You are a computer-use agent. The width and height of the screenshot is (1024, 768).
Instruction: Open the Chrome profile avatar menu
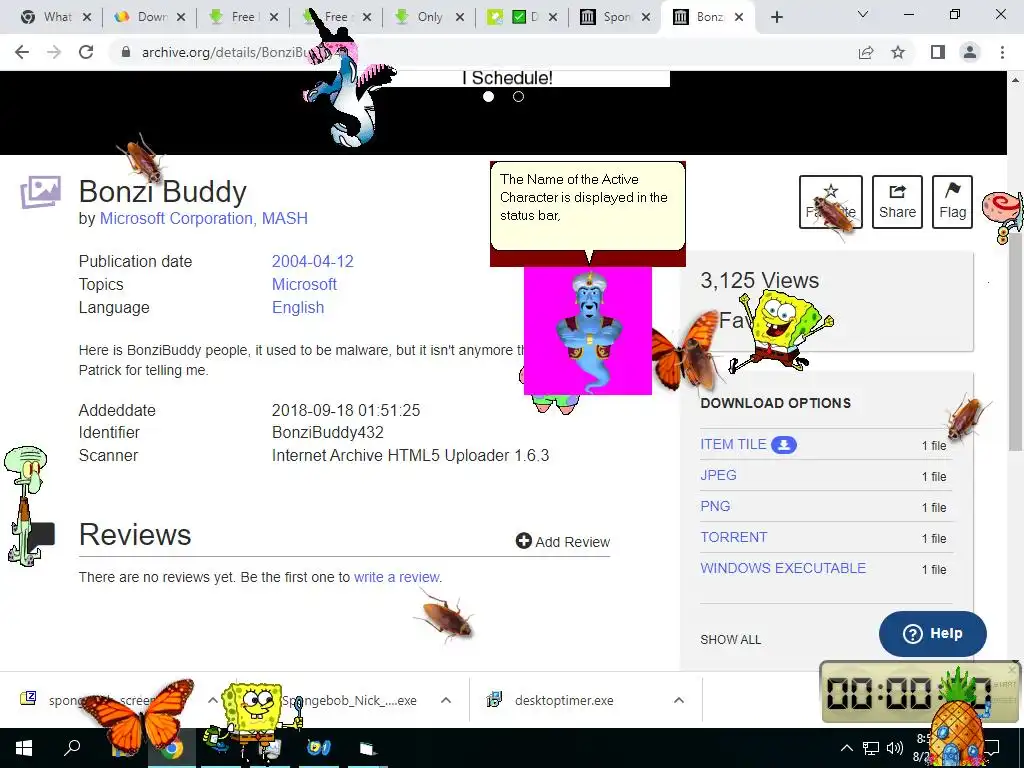pyautogui.click(x=970, y=52)
